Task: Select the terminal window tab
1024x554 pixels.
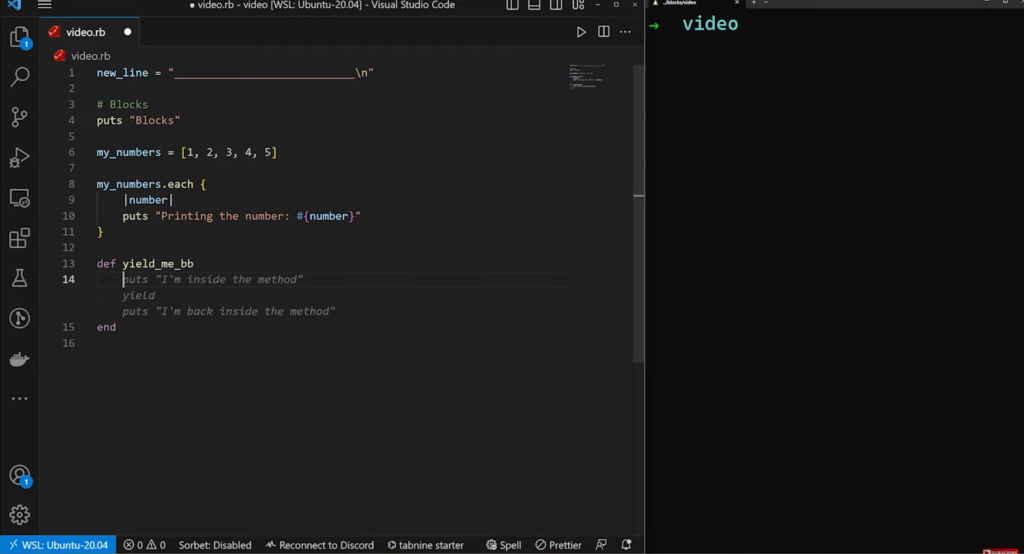Action: click(694, 3)
